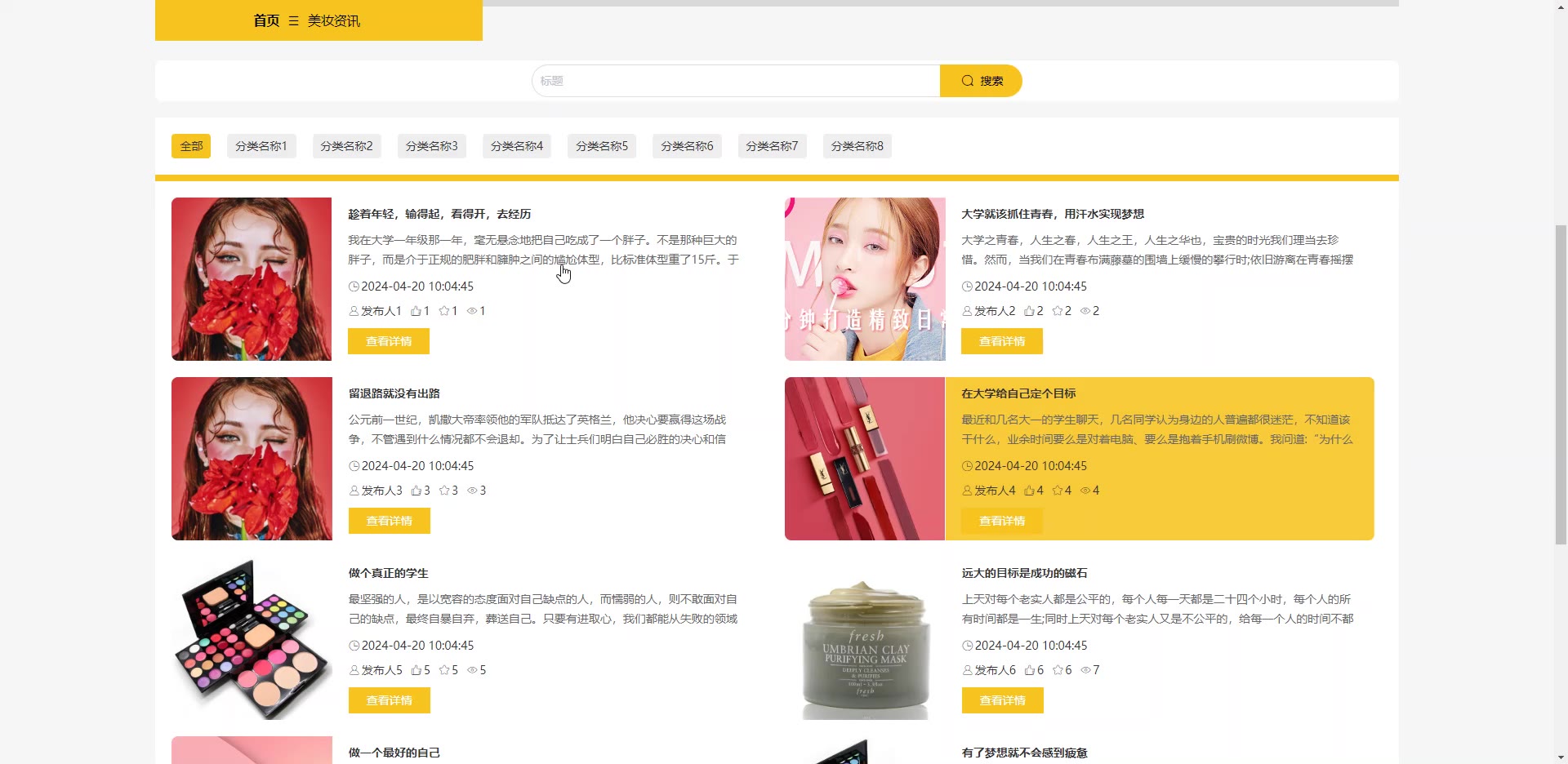Click eye views icon on 发布人2 row
This screenshot has height=764, width=1568.
(1085, 311)
